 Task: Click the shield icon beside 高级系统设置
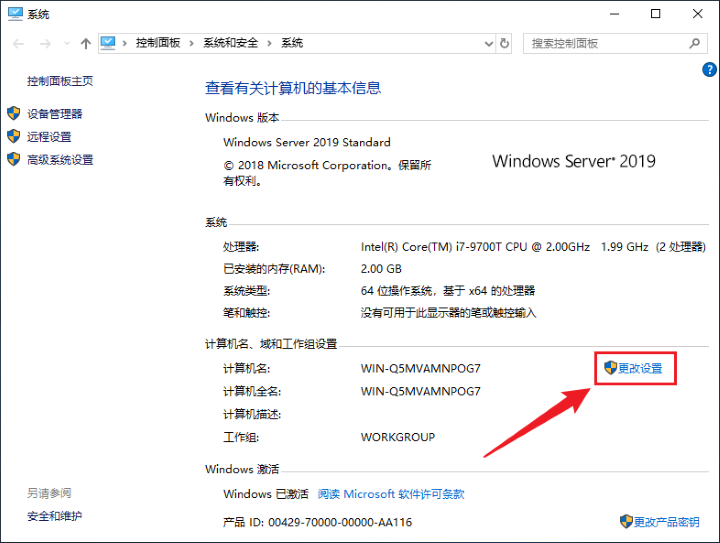click(x=14, y=159)
